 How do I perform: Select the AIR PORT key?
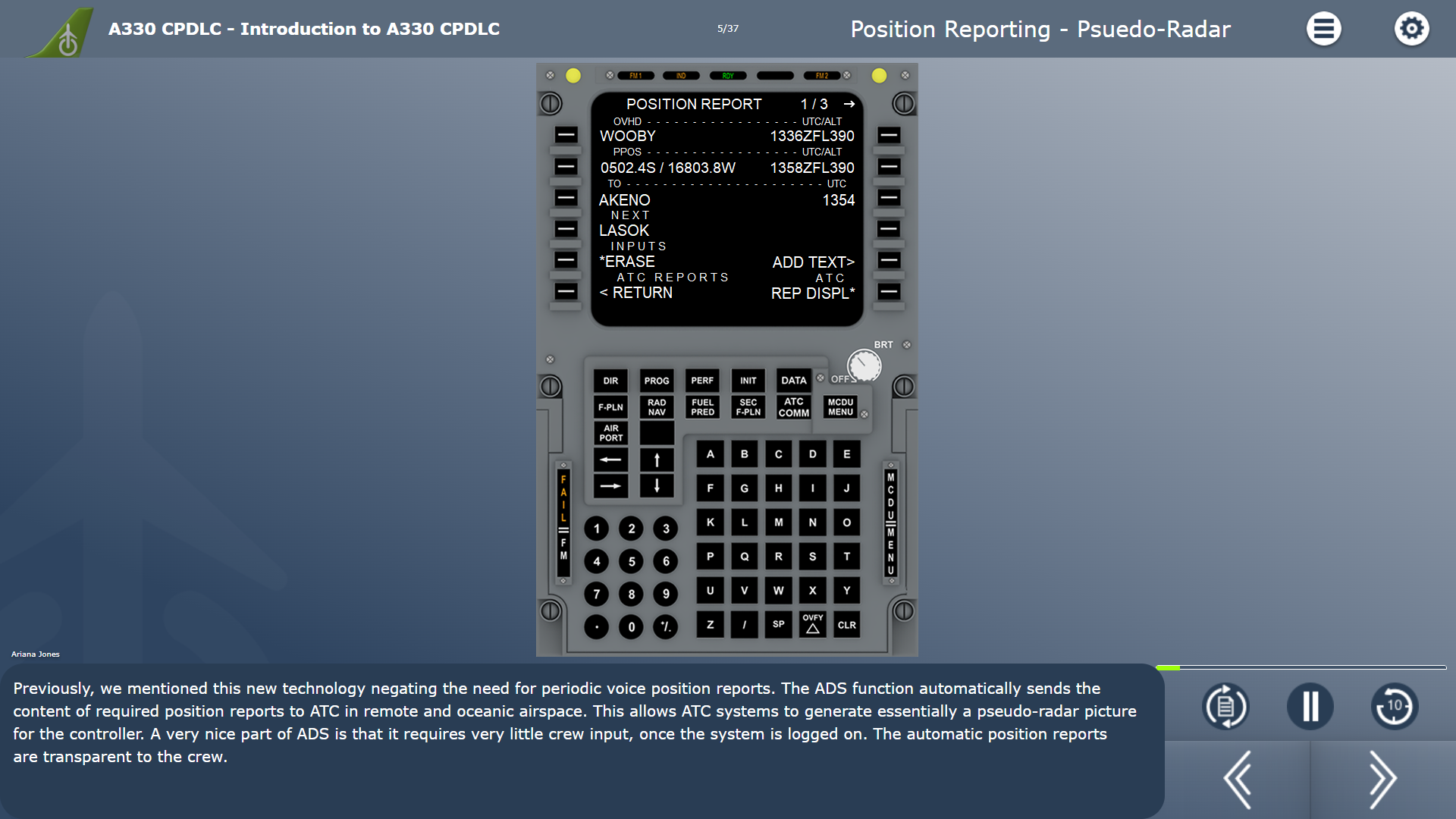click(610, 433)
